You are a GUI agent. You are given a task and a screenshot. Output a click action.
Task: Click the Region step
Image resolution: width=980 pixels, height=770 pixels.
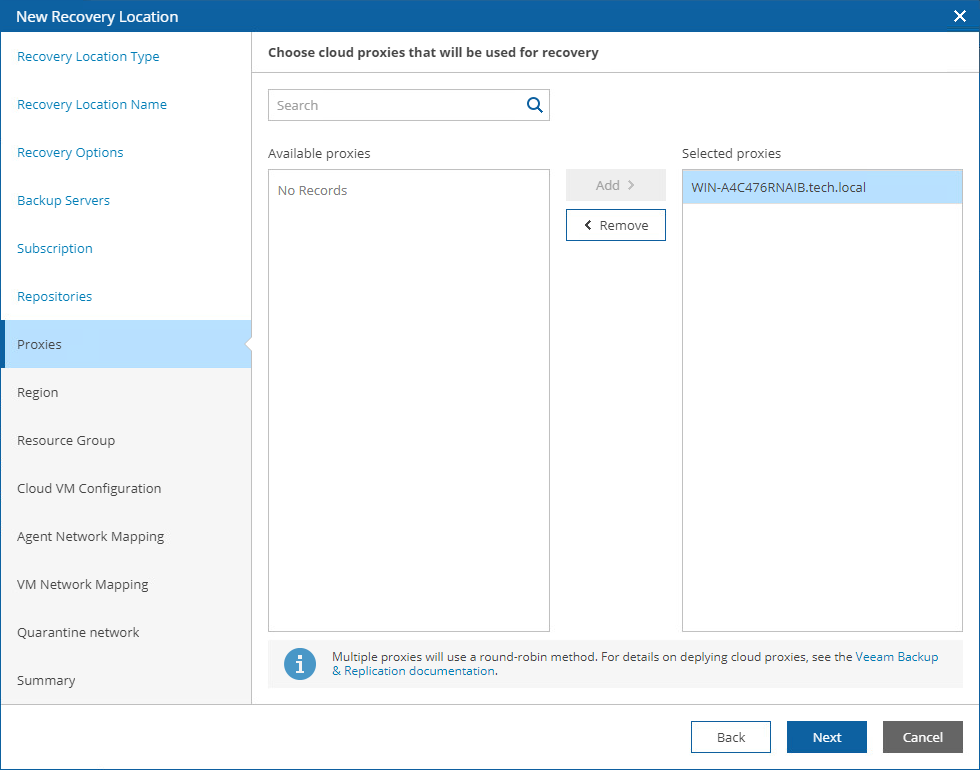click(38, 393)
